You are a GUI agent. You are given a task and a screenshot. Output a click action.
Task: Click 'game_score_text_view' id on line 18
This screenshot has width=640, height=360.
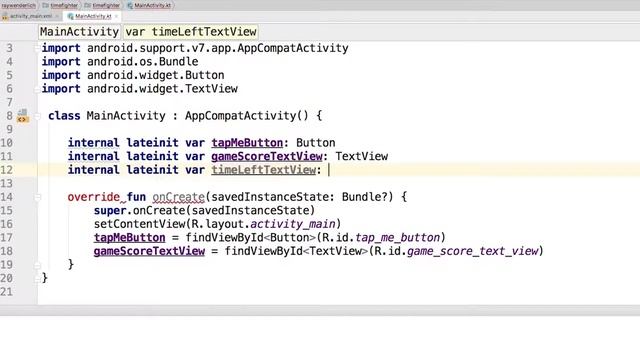[473, 251]
